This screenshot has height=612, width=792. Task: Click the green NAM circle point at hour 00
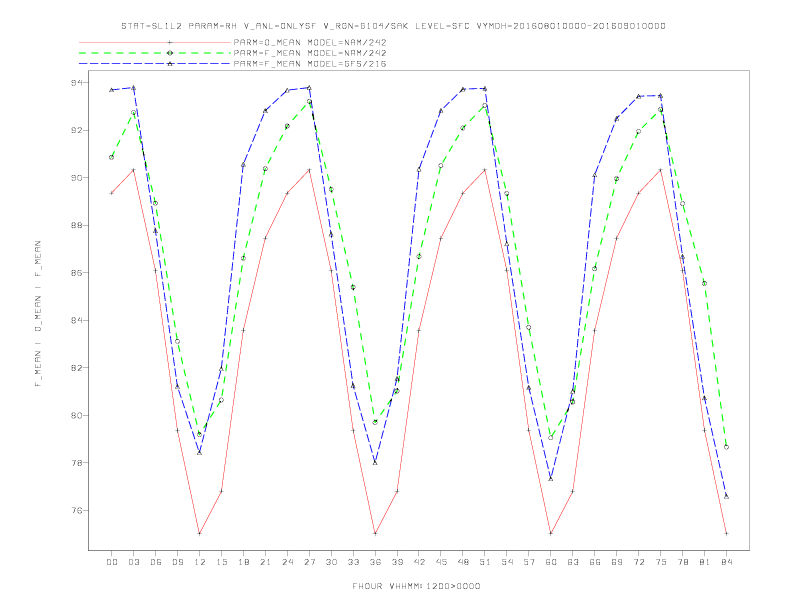click(x=112, y=157)
